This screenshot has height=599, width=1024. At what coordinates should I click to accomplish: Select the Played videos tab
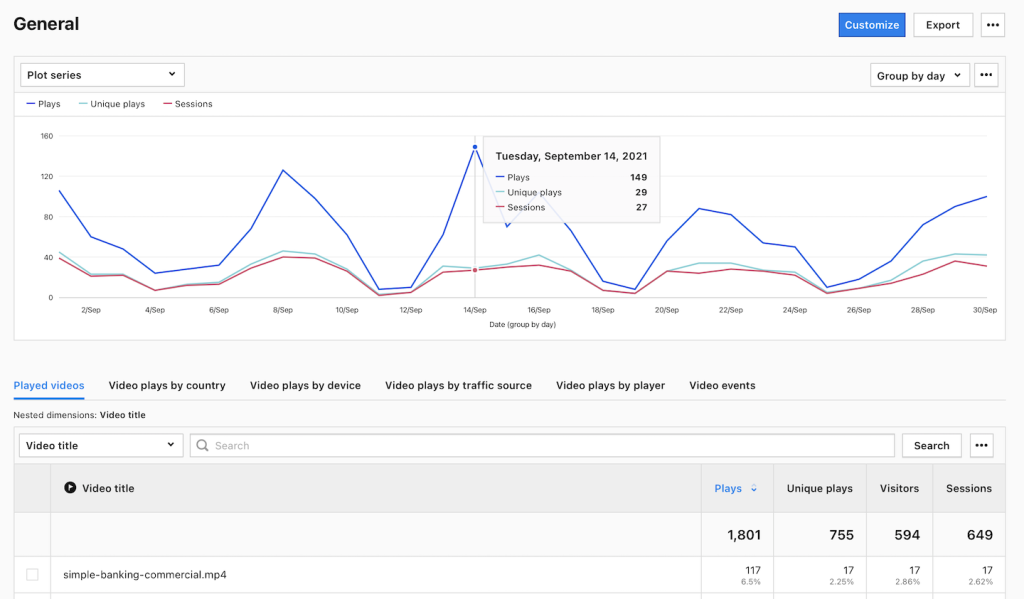click(x=49, y=385)
